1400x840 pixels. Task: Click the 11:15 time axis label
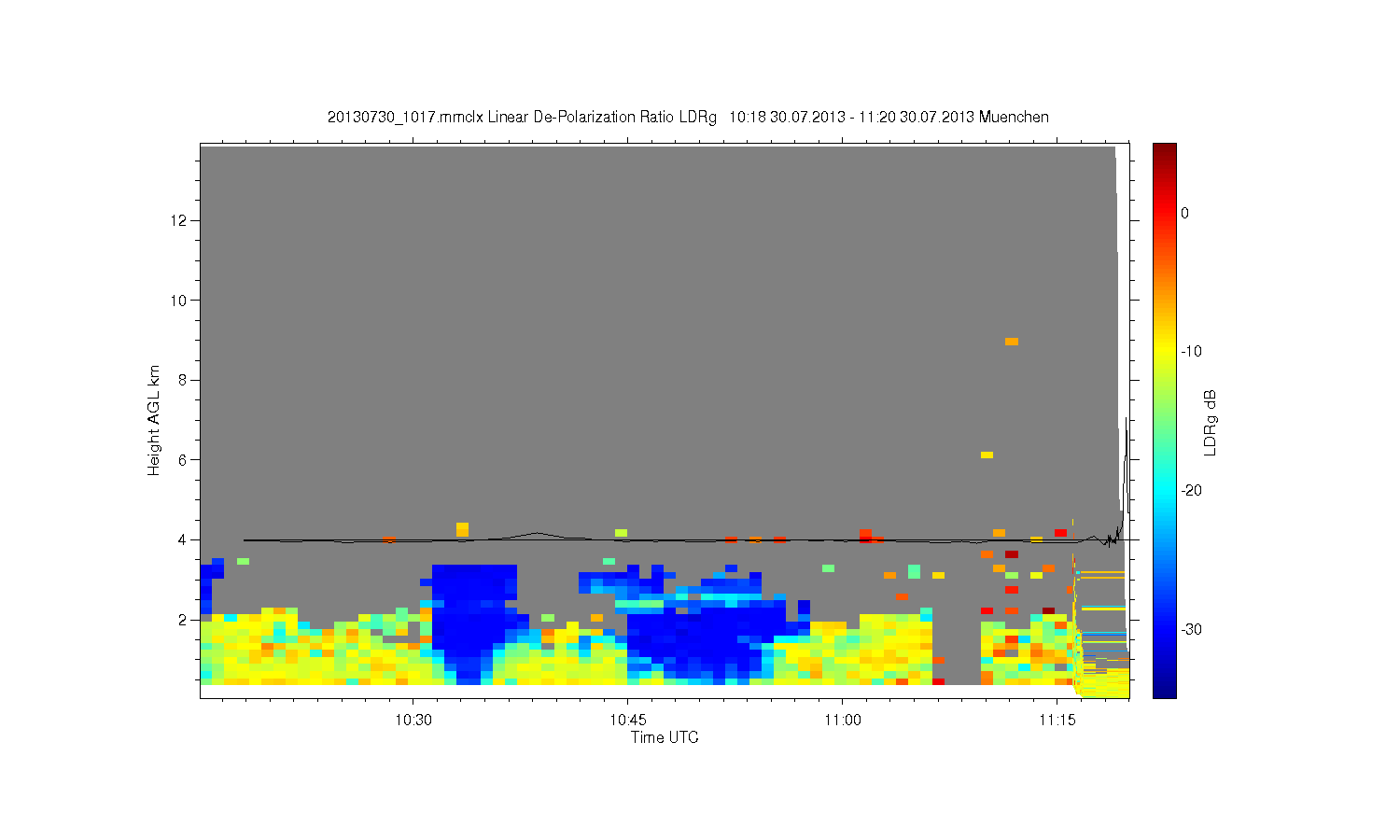1057,720
